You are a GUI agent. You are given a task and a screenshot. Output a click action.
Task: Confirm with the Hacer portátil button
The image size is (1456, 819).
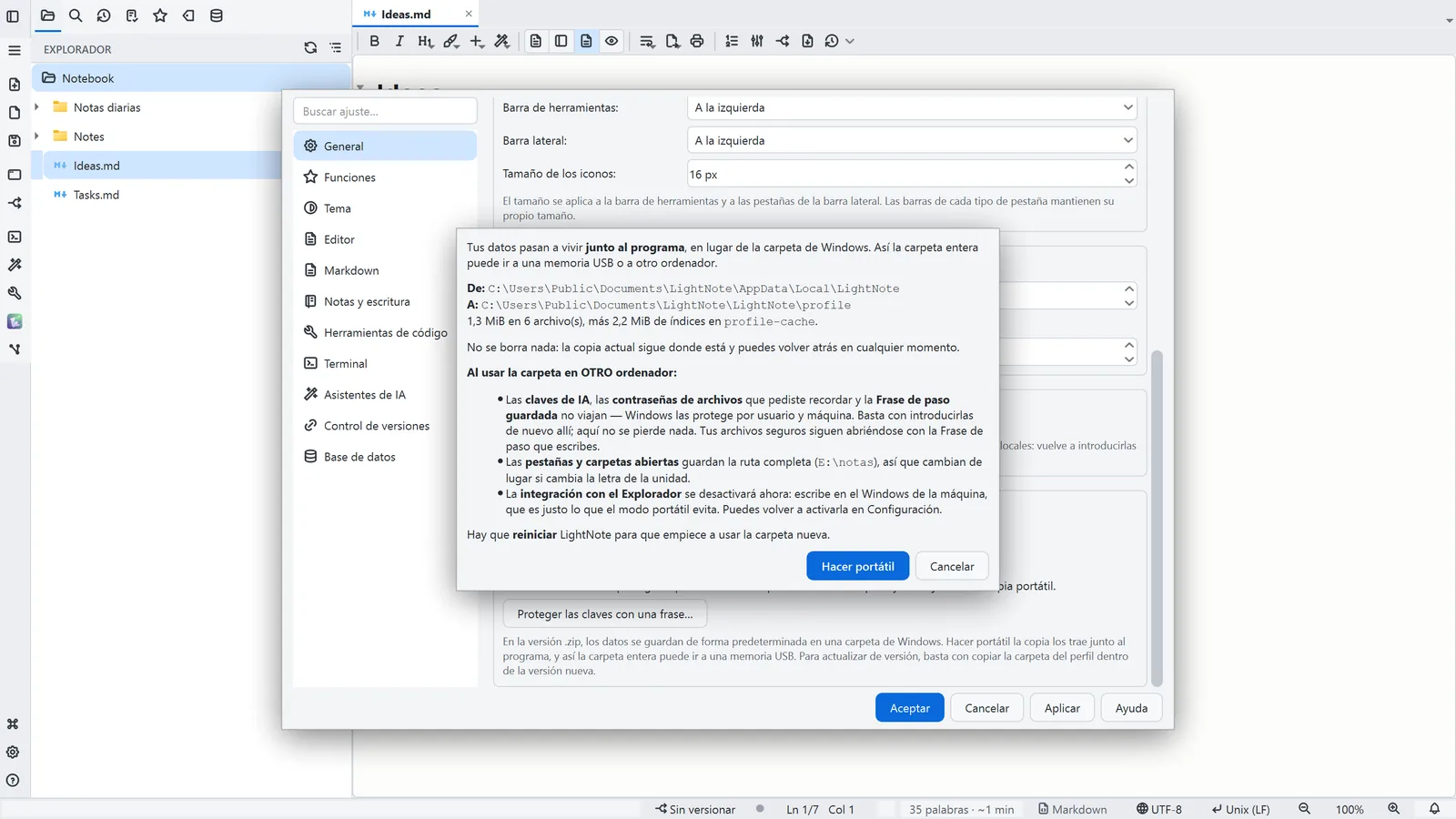(x=857, y=566)
